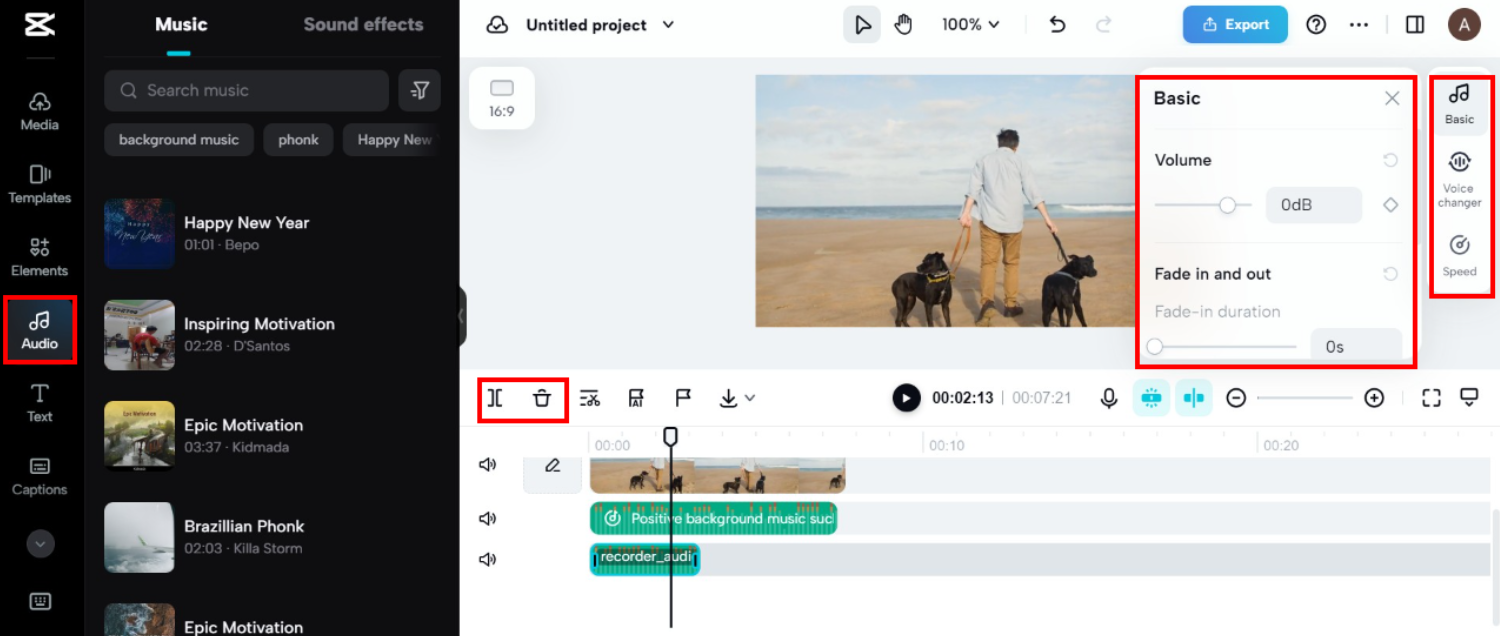Open cloud save status icon
1500x636 pixels.
(497, 25)
